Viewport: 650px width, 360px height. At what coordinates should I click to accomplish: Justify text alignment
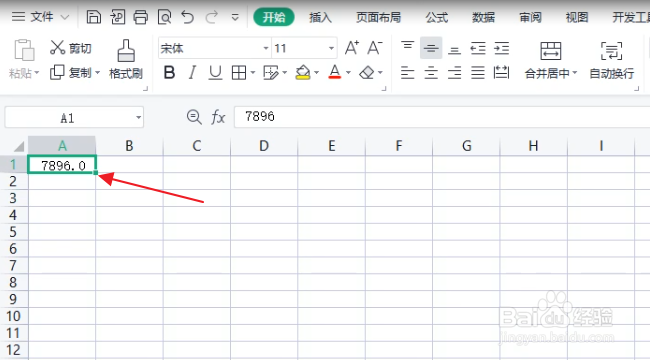pyautogui.click(x=478, y=73)
